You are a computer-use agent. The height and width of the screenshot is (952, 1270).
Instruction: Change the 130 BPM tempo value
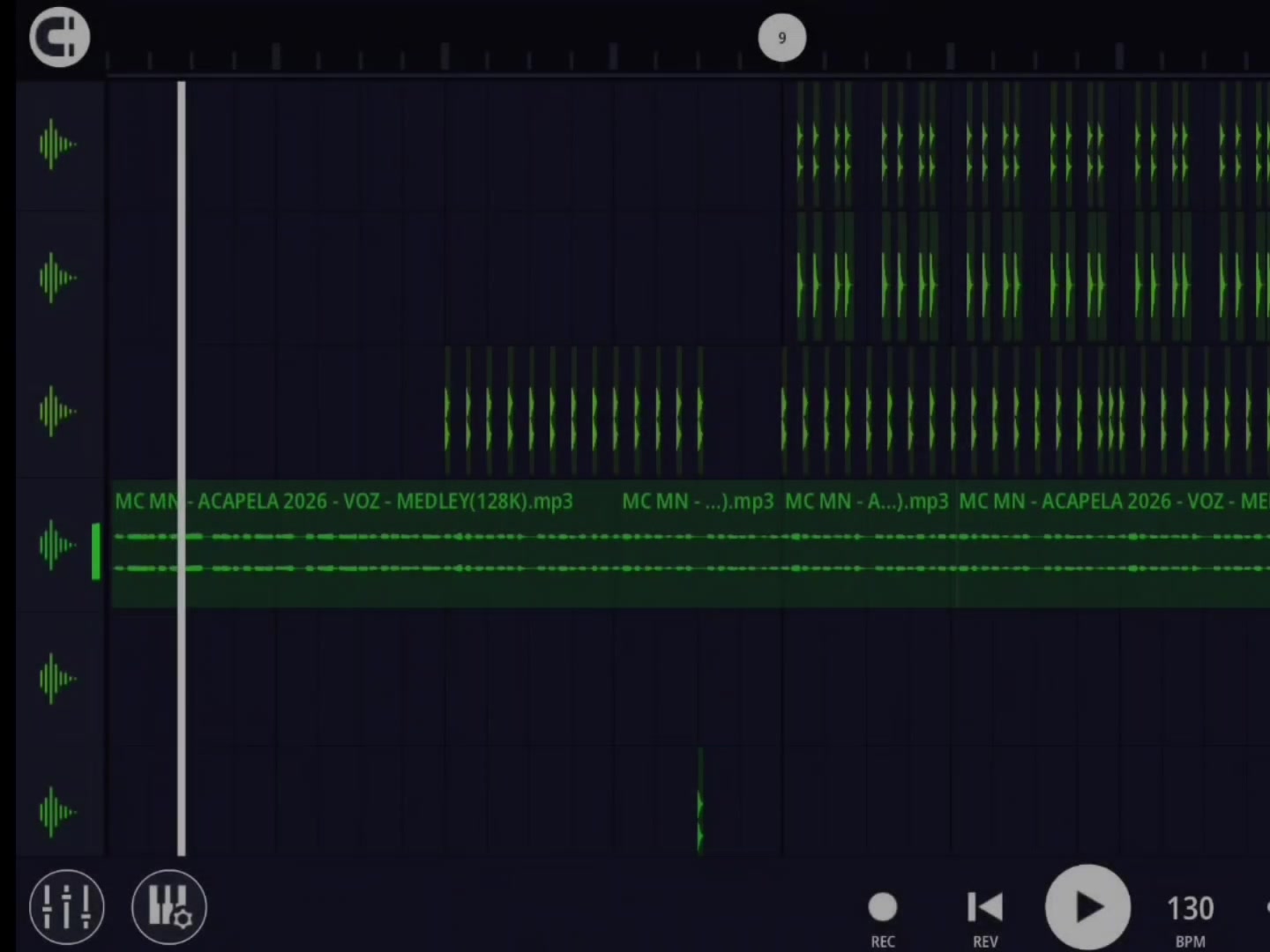click(x=1191, y=919)
